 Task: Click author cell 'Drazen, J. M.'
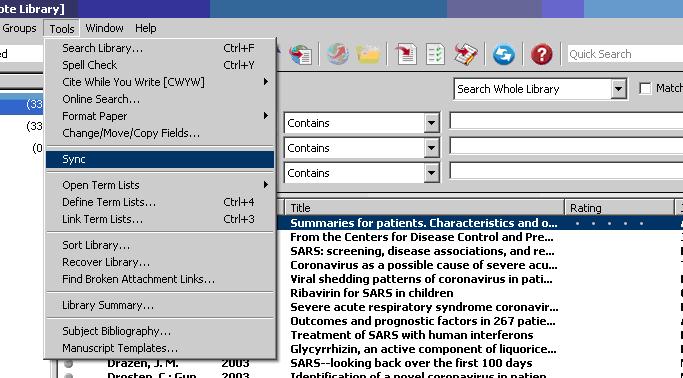pyautogui.click(x=142, y=363)
